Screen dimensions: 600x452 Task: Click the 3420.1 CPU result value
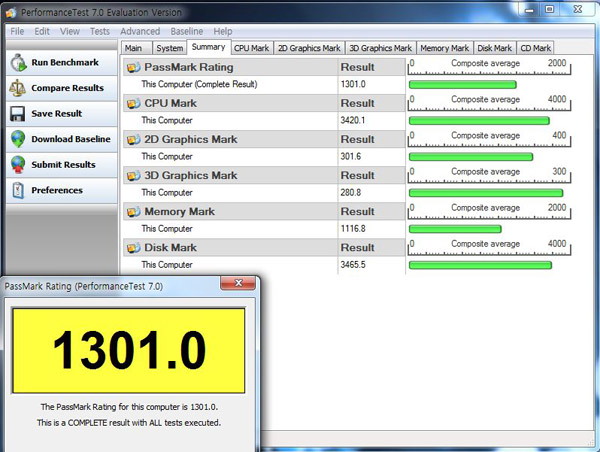click(353, 121)
